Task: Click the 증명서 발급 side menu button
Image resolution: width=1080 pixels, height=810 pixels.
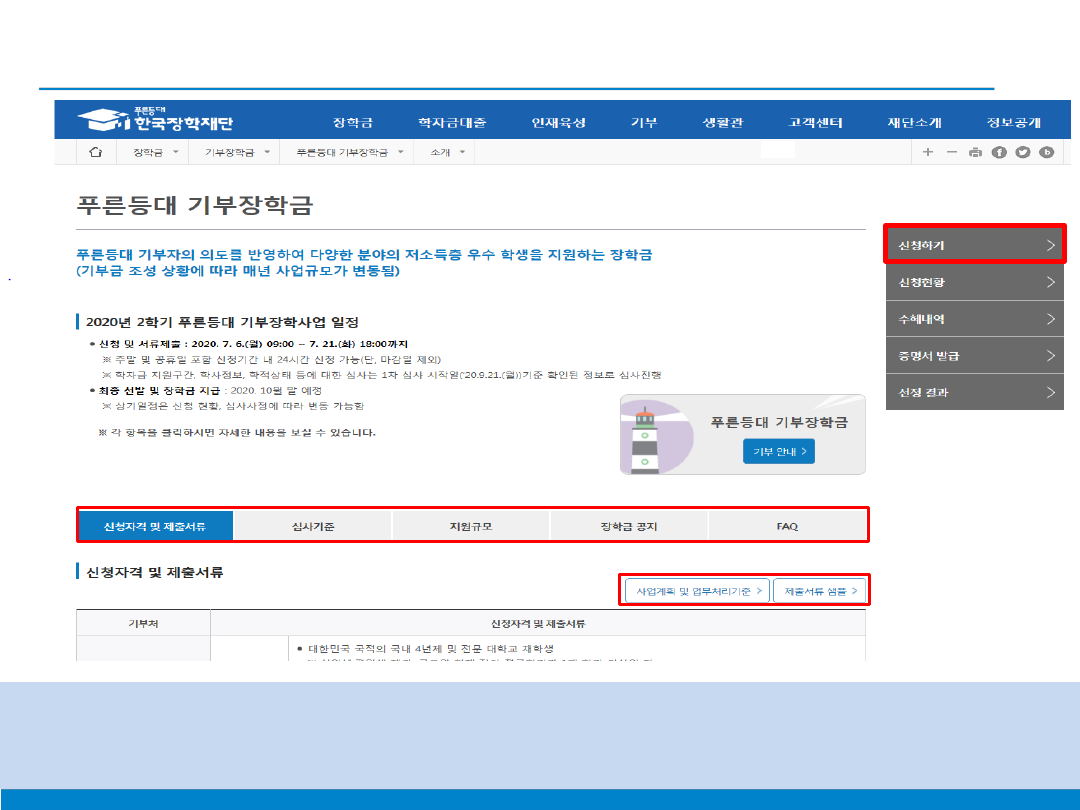Action: (x=975, y=355)
